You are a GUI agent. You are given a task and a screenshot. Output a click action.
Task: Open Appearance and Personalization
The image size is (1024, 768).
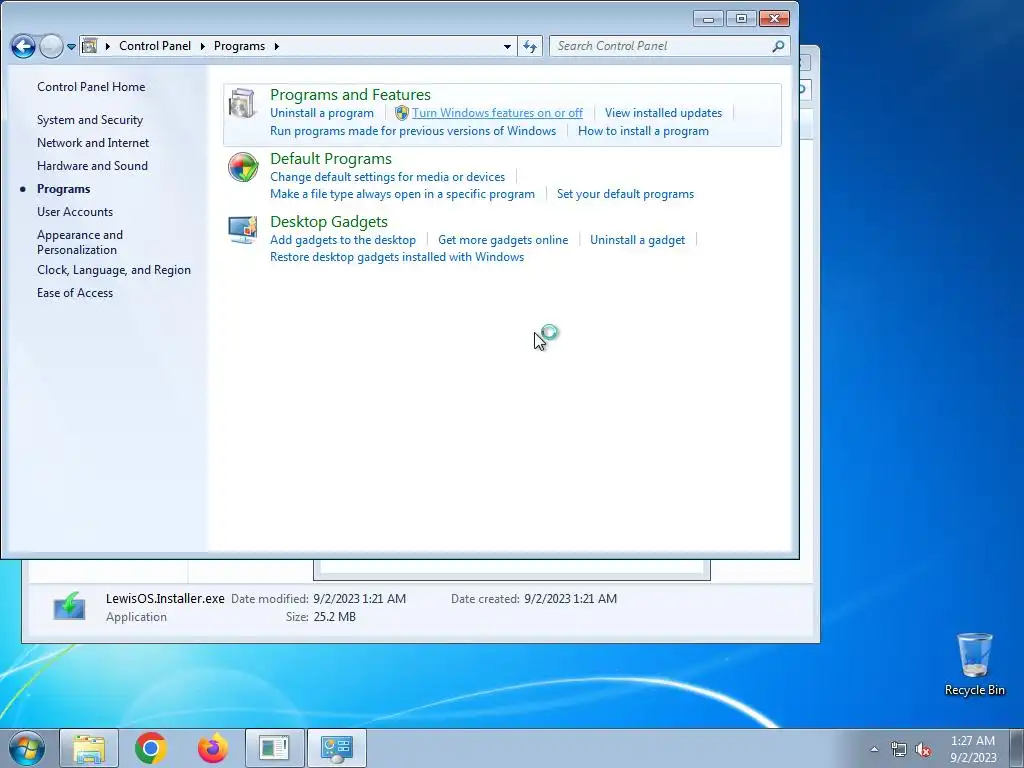[80, 242]
